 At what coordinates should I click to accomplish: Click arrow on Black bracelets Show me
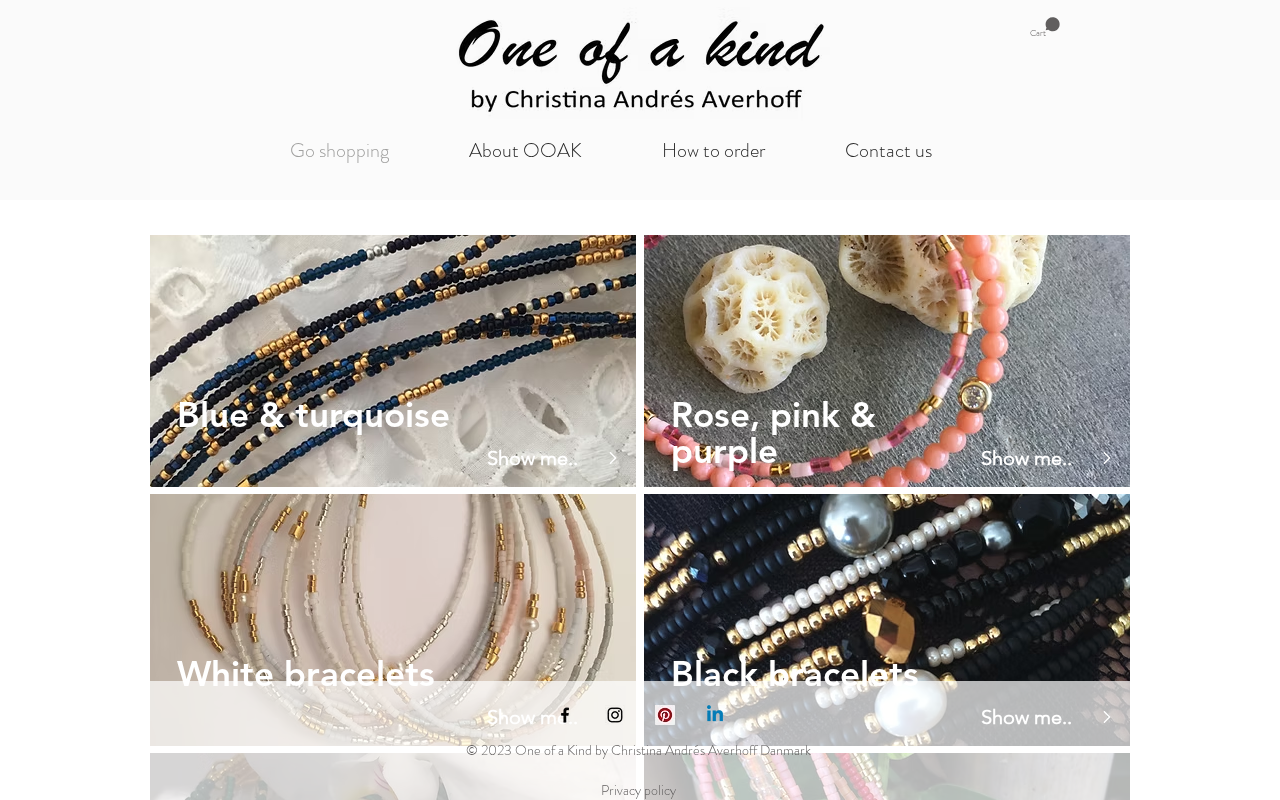coord(1107,717)
